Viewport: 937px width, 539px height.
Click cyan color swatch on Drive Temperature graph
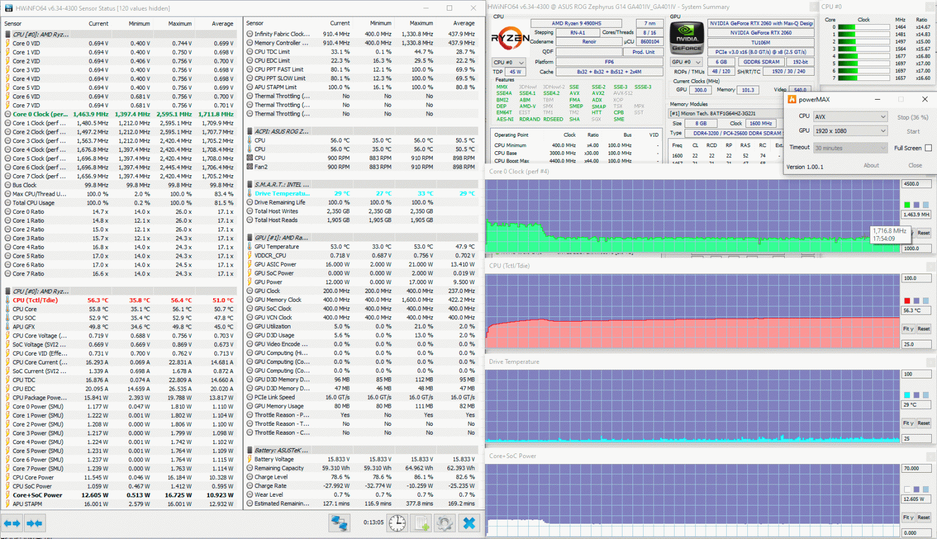point(907,395)
